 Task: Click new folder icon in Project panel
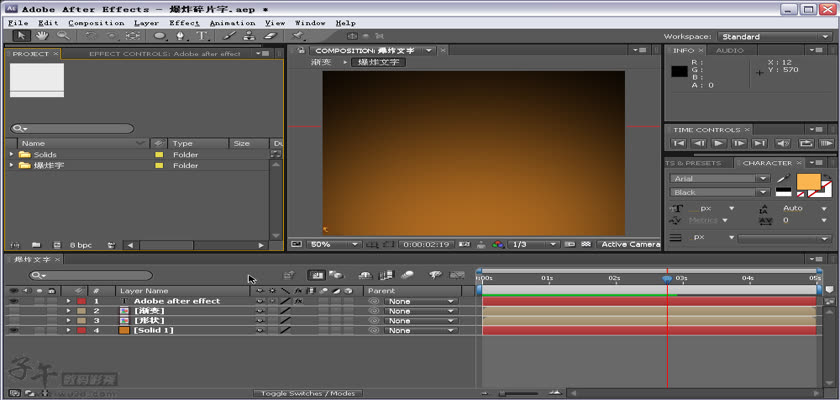pos(36,245)
